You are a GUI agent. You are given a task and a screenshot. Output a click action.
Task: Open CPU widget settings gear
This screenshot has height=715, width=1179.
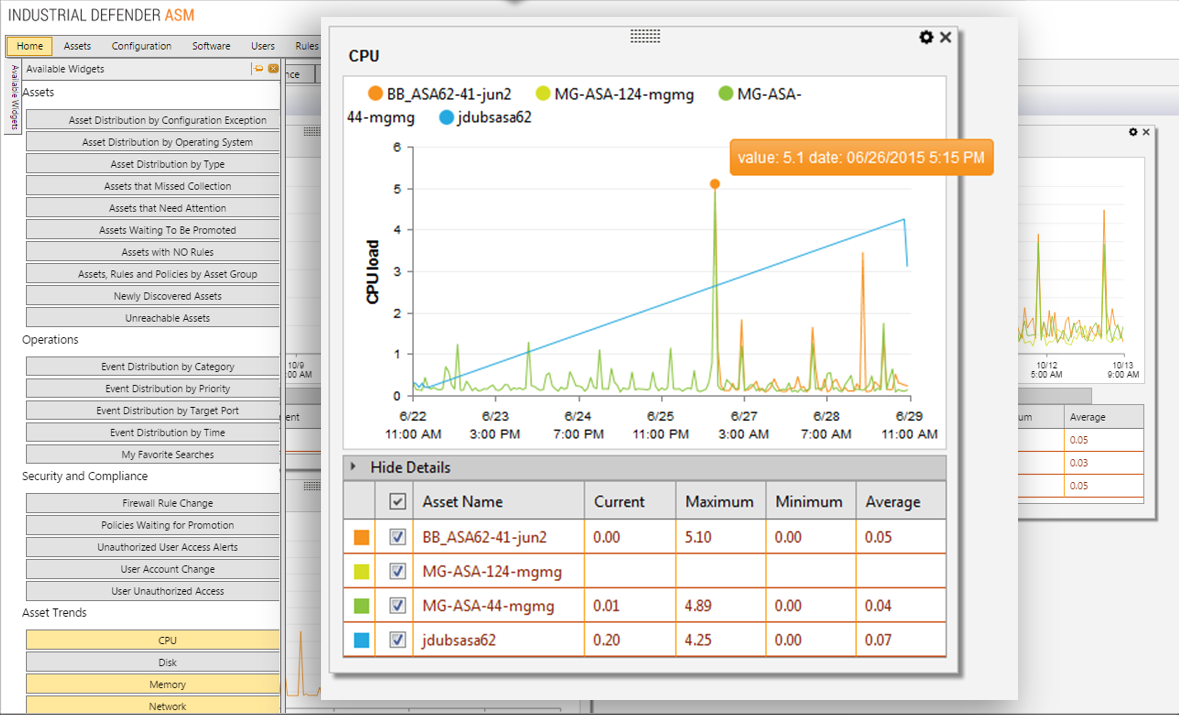926,37
